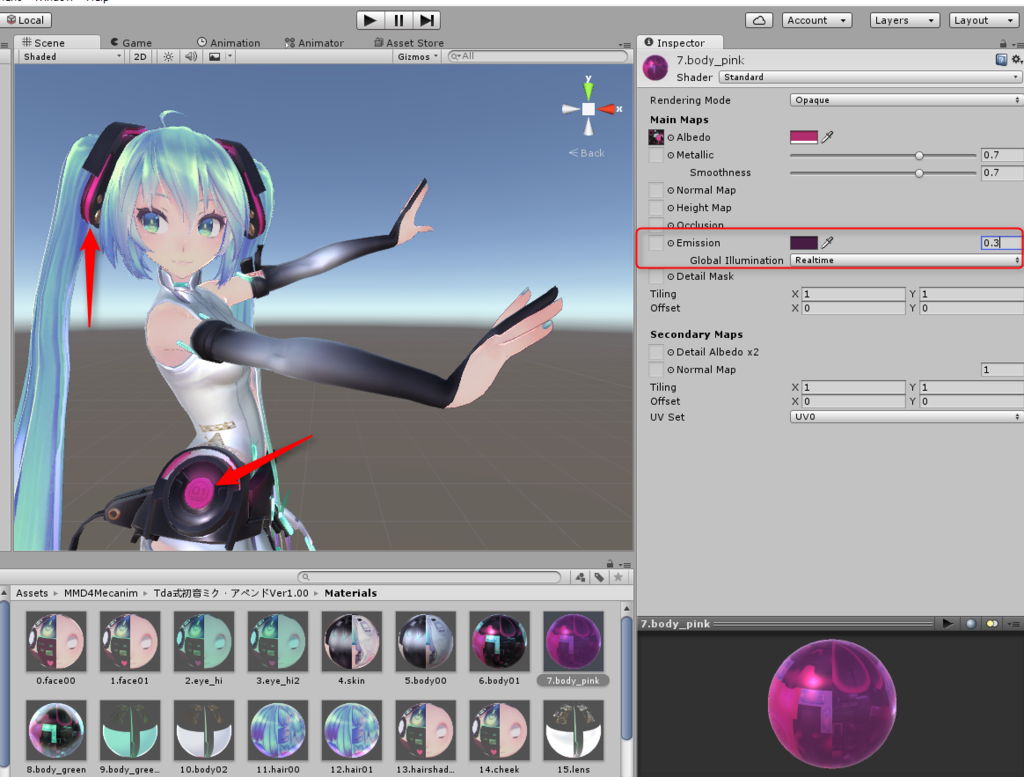Open the UV Set UV0 dropdown

(x=906, y=417)
